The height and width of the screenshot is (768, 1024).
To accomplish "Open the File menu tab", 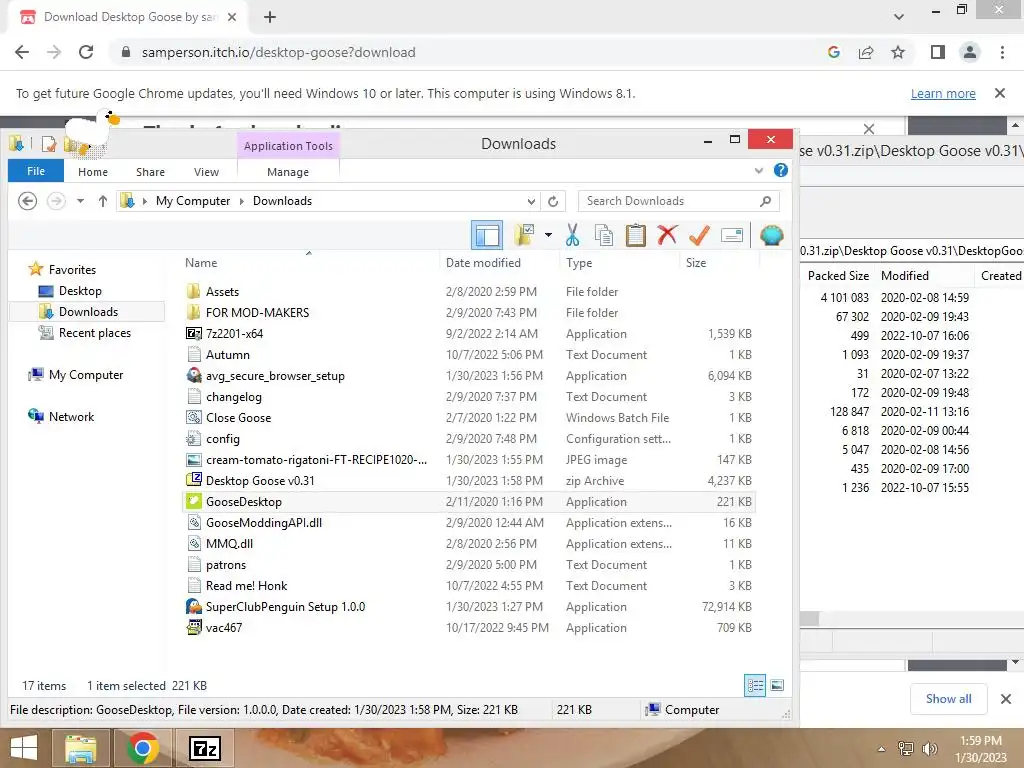I will tap(36, 171).
